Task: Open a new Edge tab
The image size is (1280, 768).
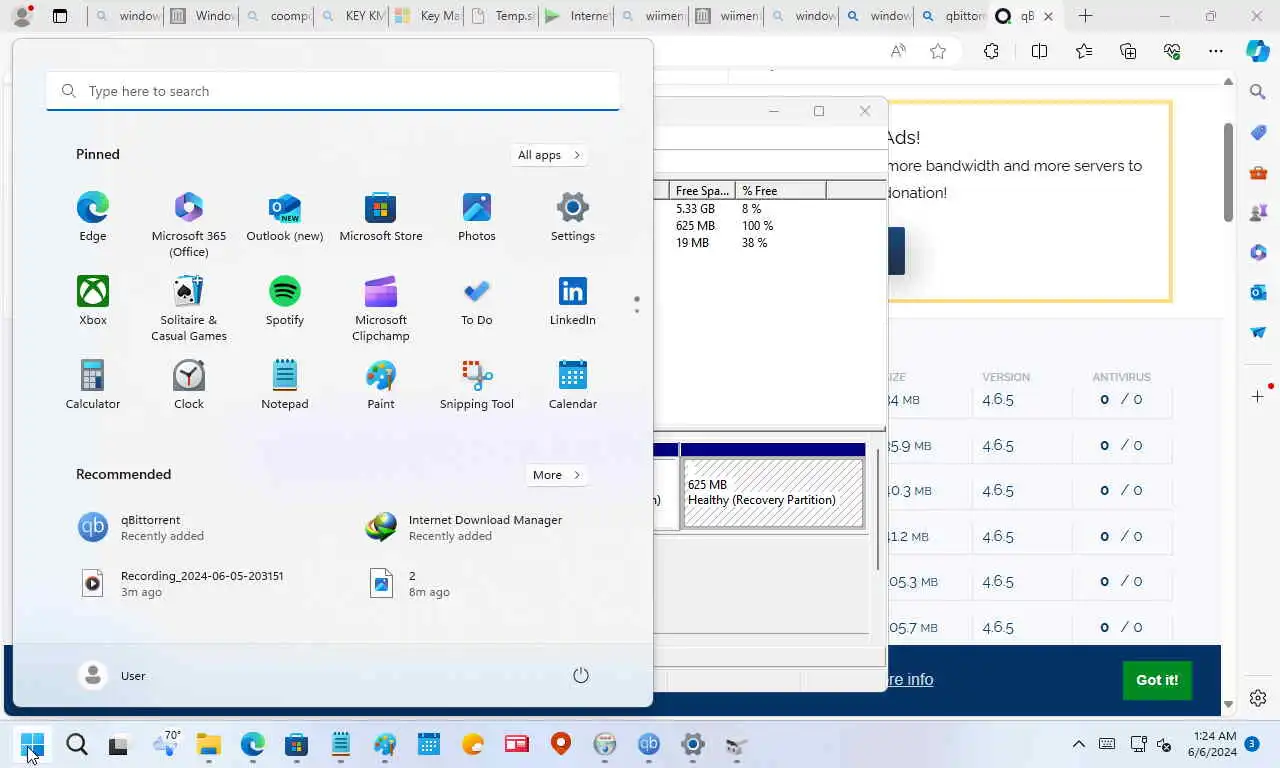Action: (1085, 16)
